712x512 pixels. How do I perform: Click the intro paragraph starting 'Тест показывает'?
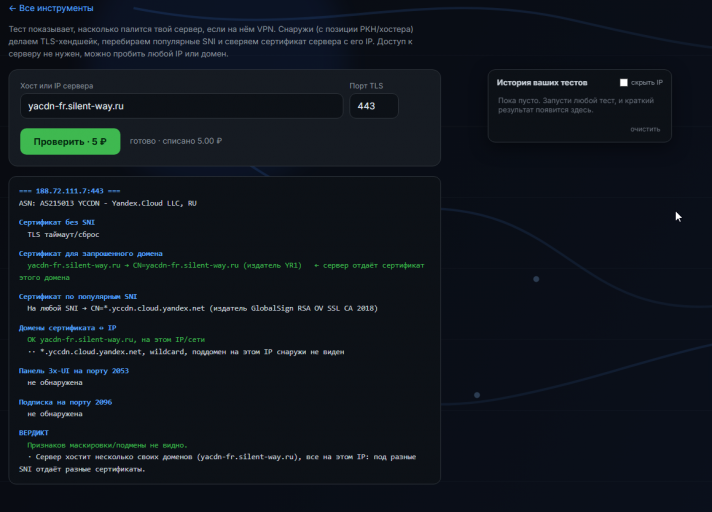(x=211, y=41)
